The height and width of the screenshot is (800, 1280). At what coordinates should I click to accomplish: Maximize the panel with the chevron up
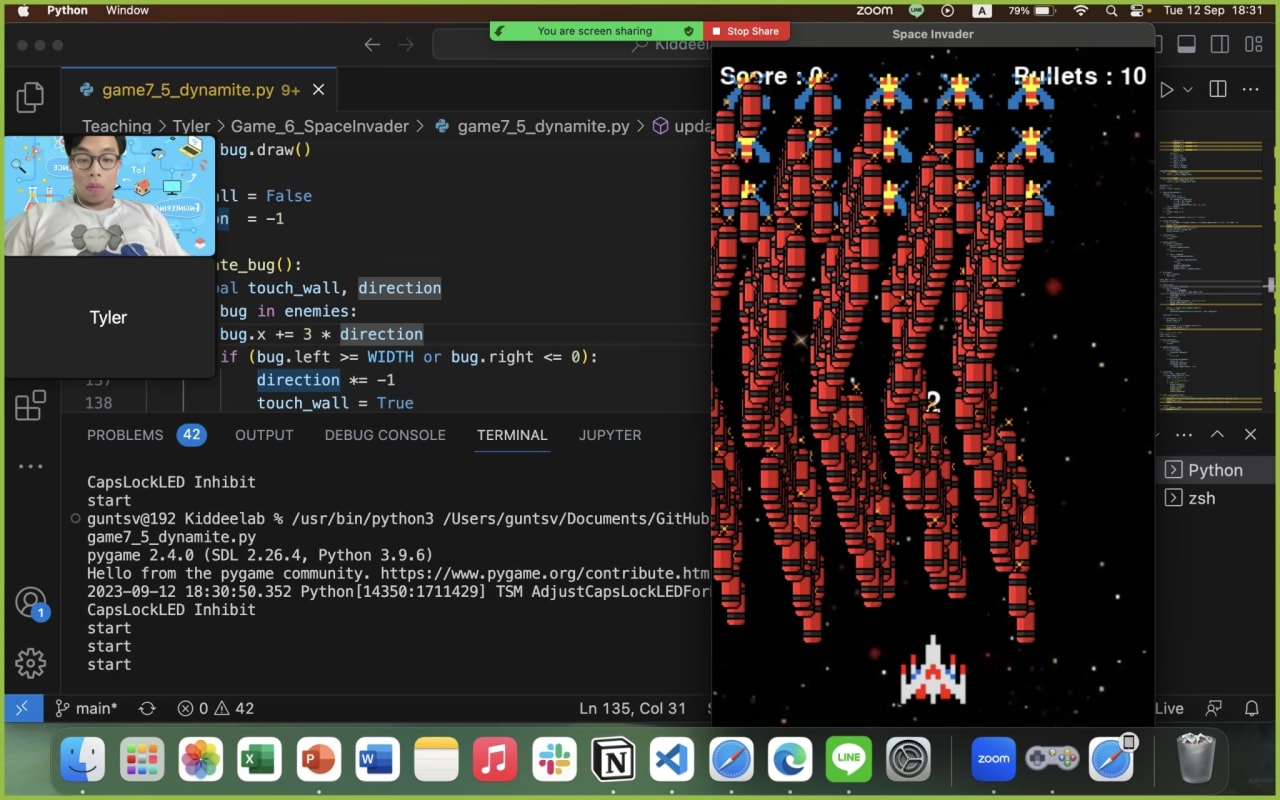[x=1217, y=434]
